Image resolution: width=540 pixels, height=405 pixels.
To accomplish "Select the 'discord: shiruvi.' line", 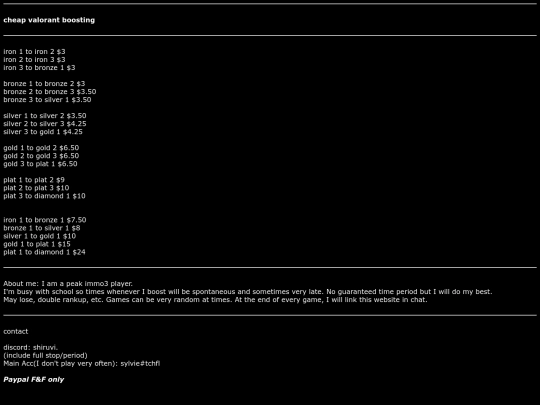I will (31, 347).
